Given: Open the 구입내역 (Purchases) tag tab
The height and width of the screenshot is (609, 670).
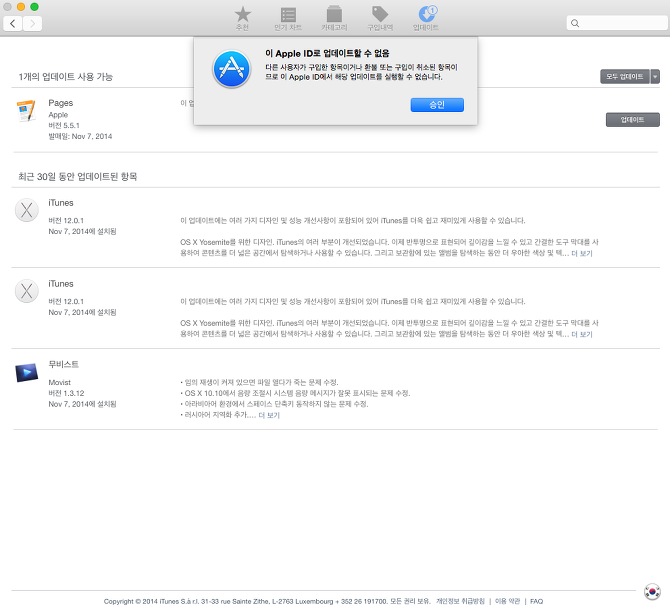Looking at the screenshot, I should click(x=380, y=18).
